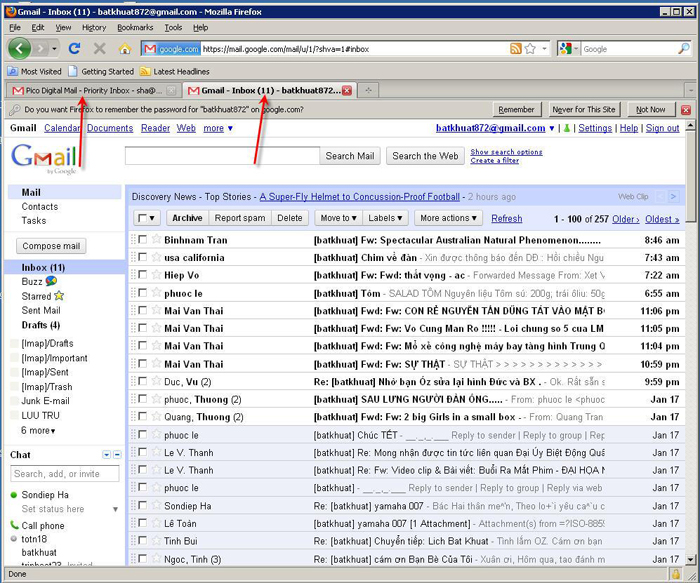Click the Search Mail button
This screenshot has height=583, width=700.
click(x=350, y=156)
